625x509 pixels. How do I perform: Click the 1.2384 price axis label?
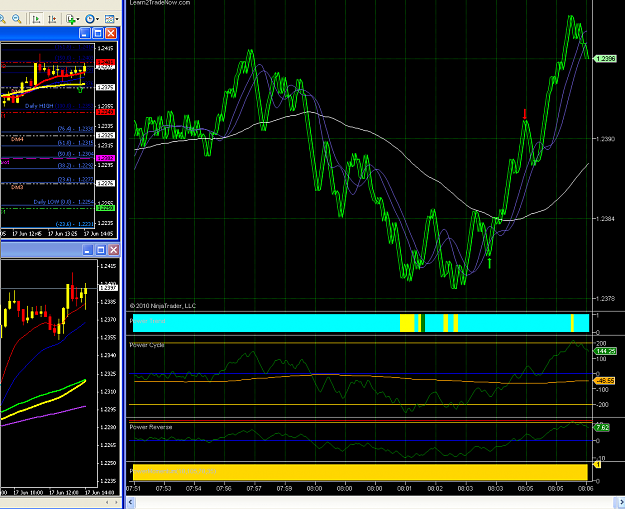coord(605,218)
